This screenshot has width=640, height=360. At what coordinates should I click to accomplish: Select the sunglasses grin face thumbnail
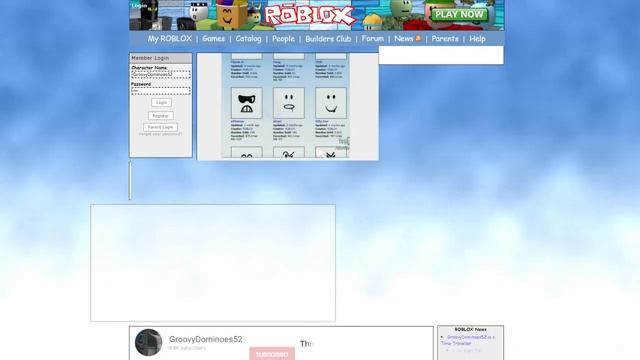[x=247, y=103]
